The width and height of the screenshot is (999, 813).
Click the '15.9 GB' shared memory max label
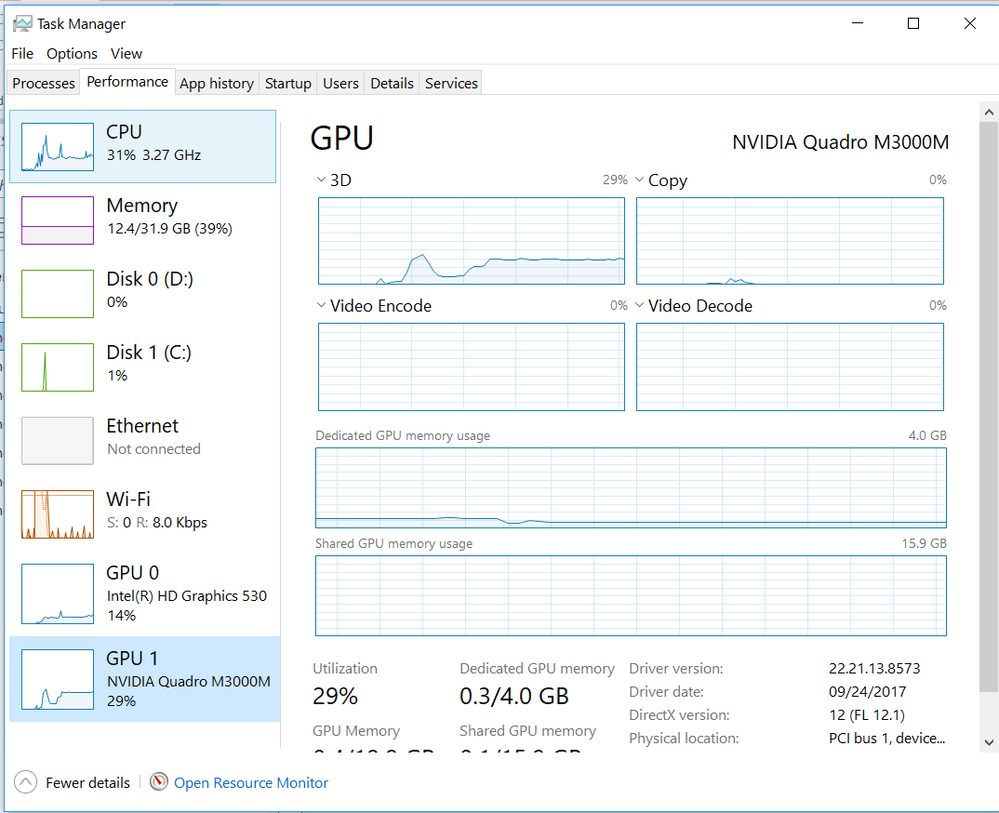pyautogui.click(x=924, y=543)
